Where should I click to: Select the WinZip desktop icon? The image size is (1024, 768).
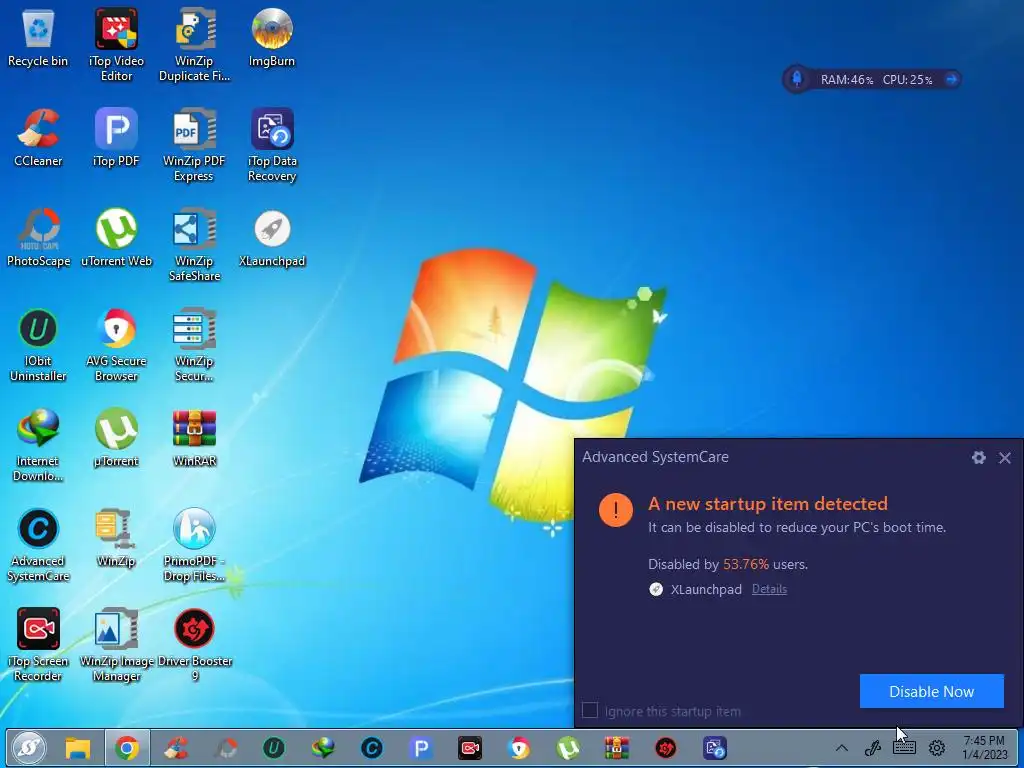tap(116, 538)
